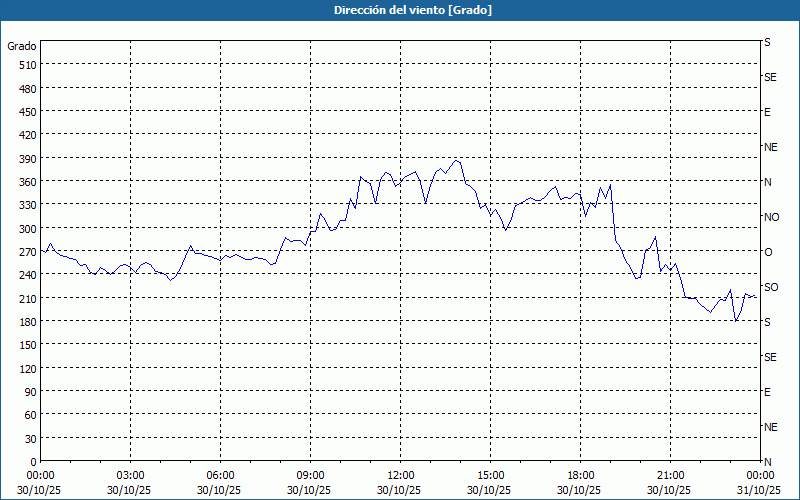Screen dimensions: 800x500
Task: Click the 30/10/25 date under 12:00
Action: tap(401, 490)
